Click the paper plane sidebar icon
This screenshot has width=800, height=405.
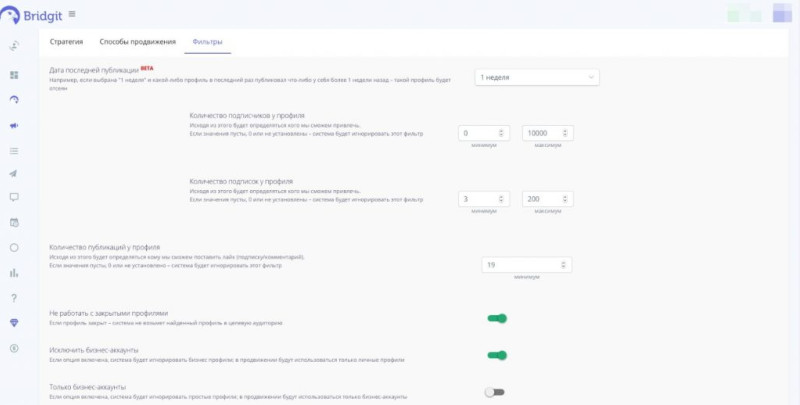[x=14, y=174]
